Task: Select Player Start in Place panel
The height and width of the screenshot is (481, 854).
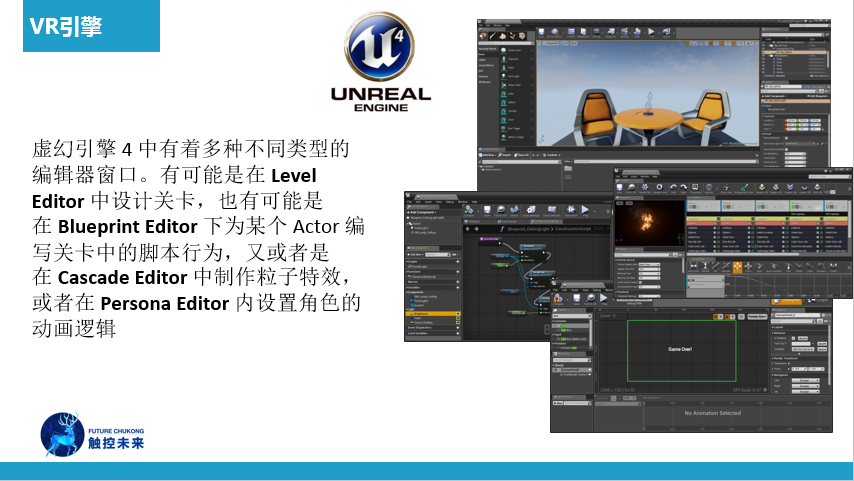Action: (517, 85)
